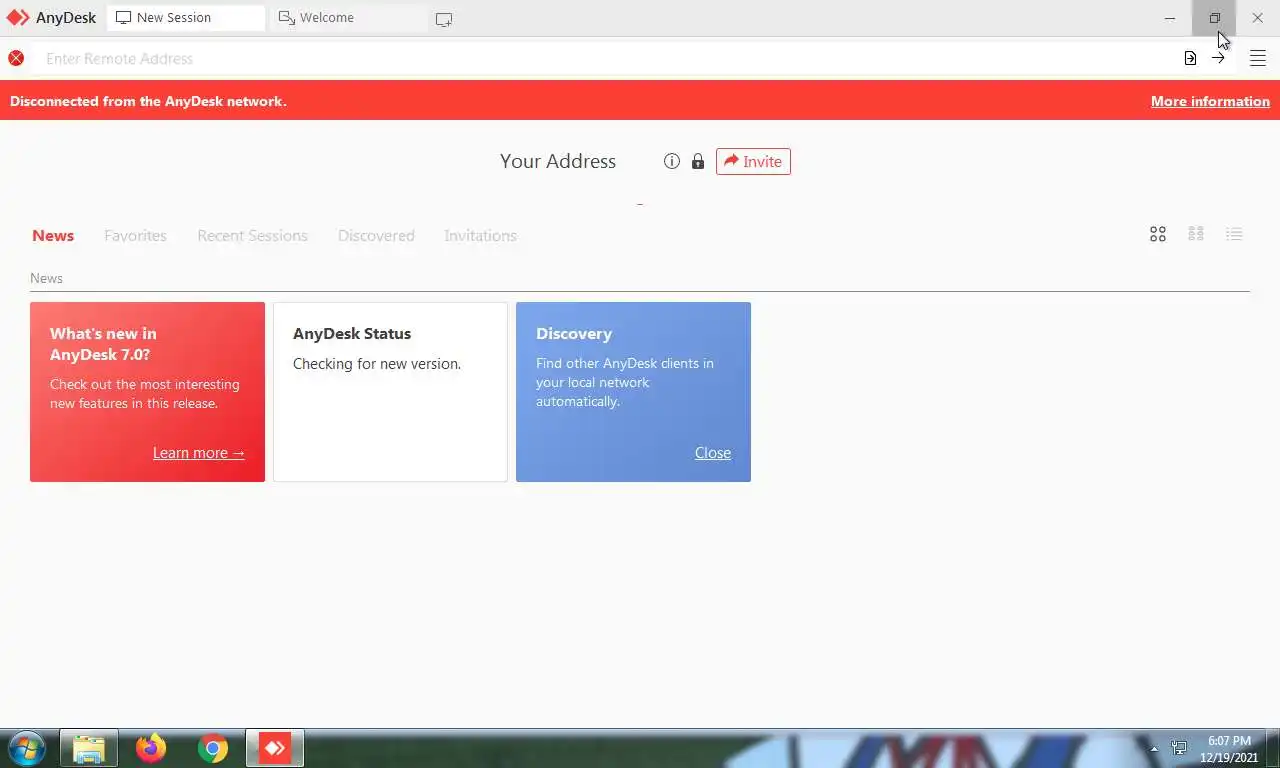Viewport: 1280px width, 768px height.
Task: Click the red disconnected status icon
Action: pos(16,58)
